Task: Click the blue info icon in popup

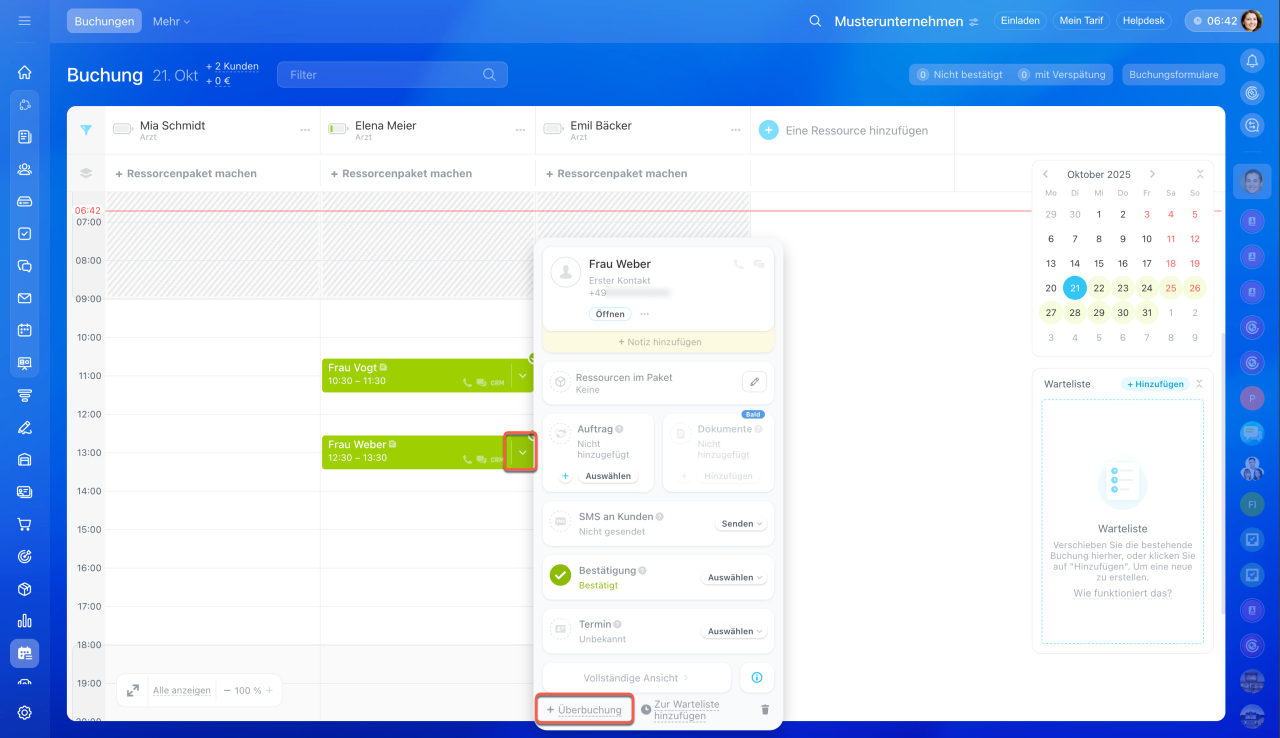Action: (x=757, y=678)
